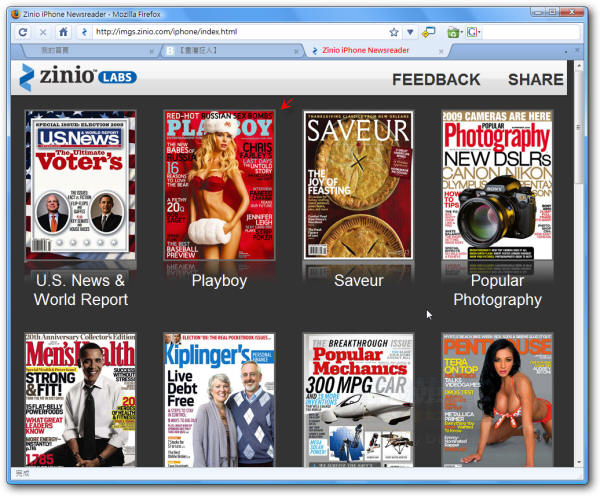
Task: Close the Firefox window
Action: (x=571, y=13)
